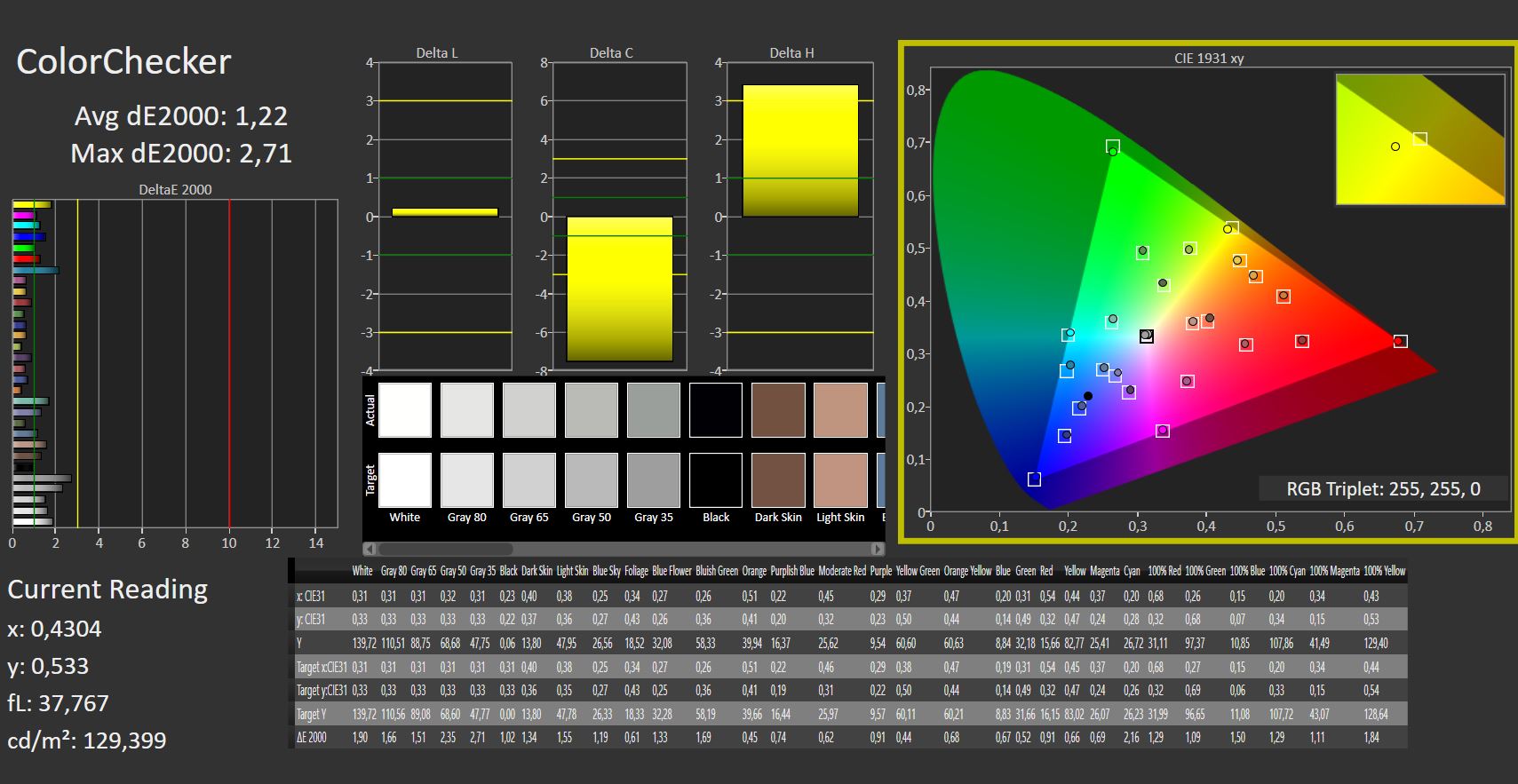Click the "Orange Yellow" column header
1518x784 pixels.
967,571
